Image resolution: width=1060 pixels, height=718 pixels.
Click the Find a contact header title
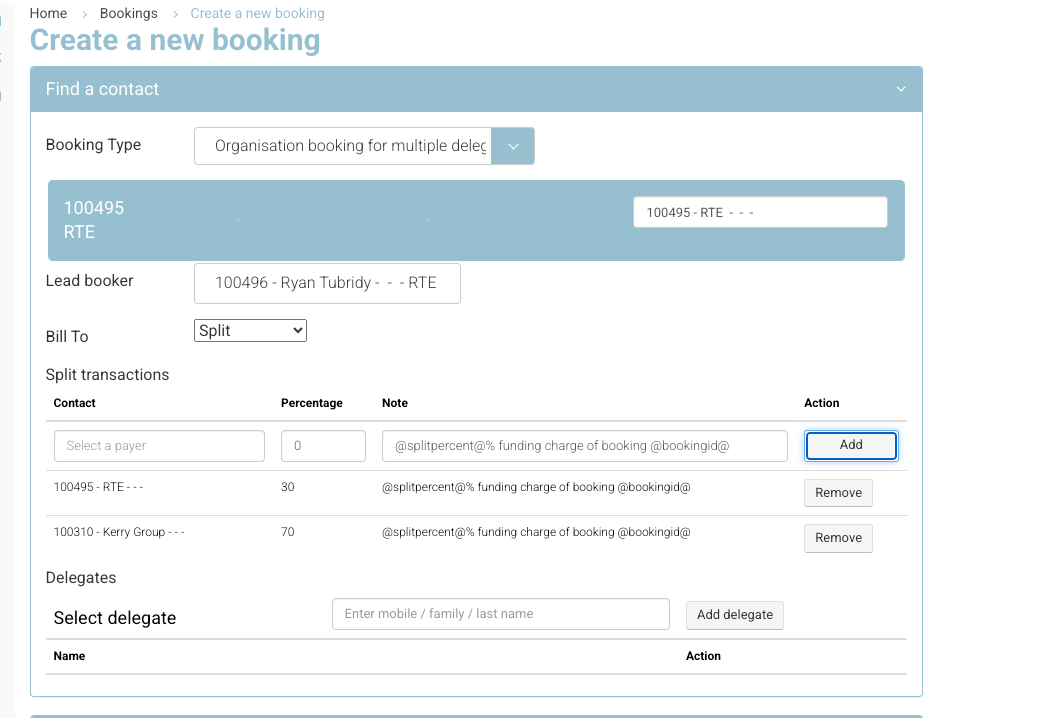pyautogui.click(x=102, y=89)
